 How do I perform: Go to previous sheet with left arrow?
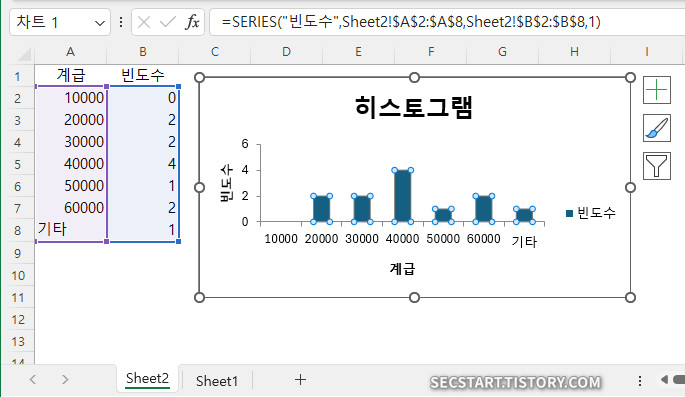33,380
